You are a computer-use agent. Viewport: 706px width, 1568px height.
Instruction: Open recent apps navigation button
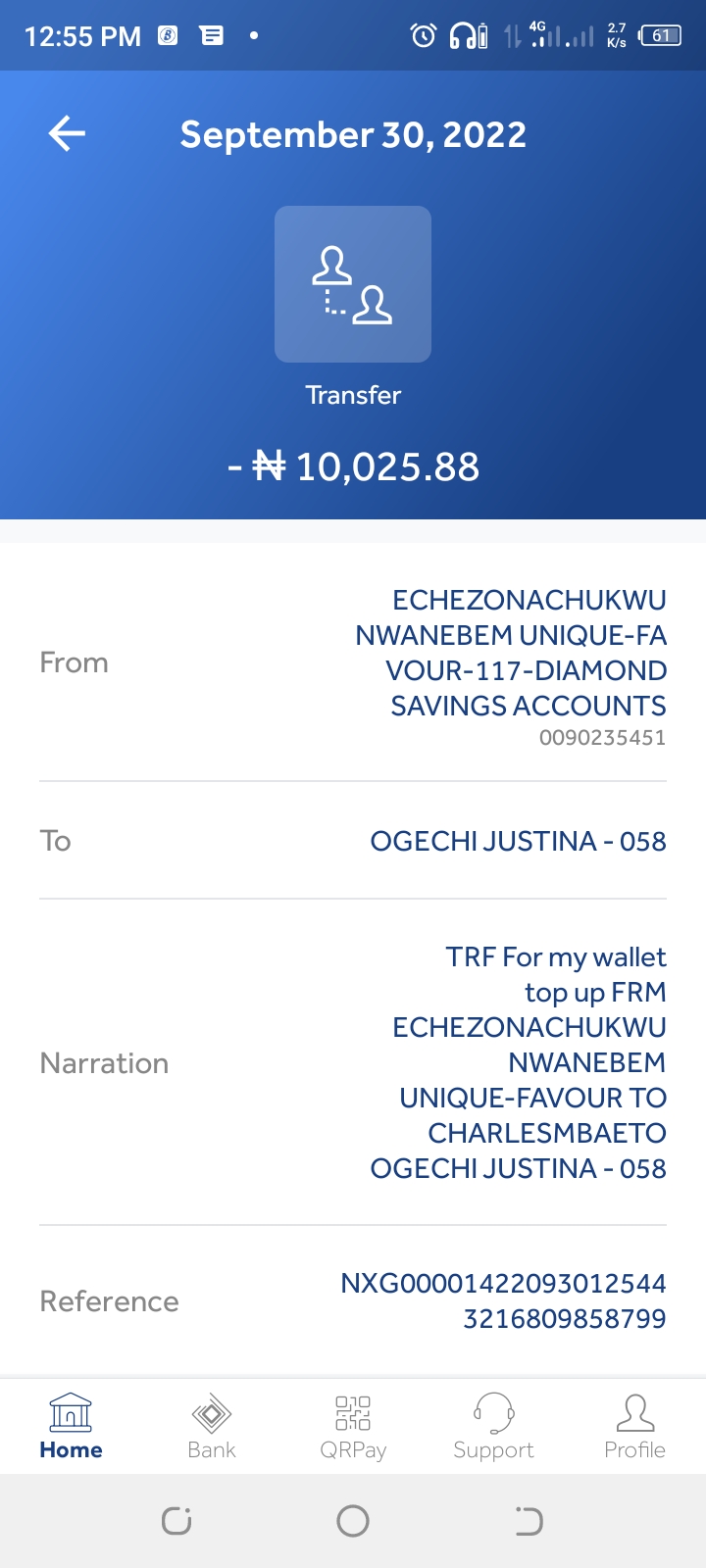tap(176, 1521)
